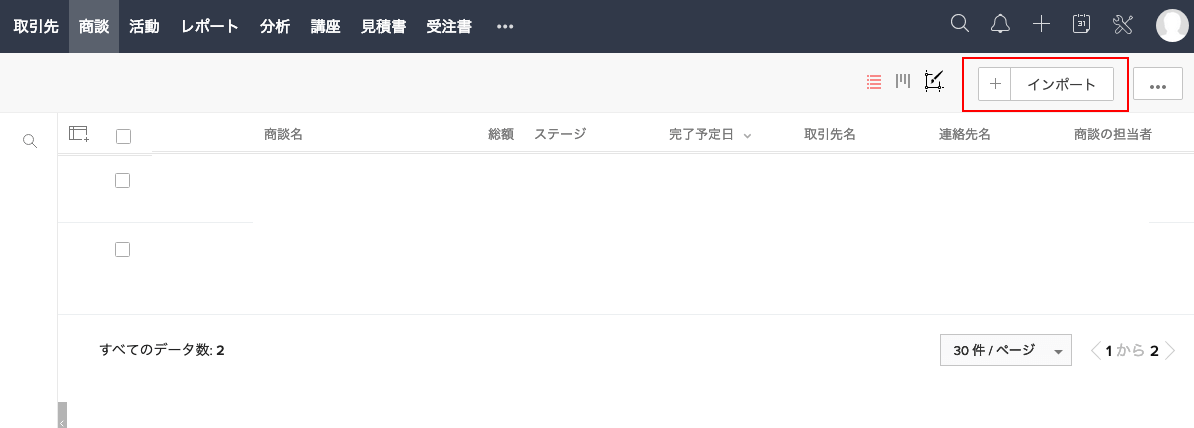Open the manage columns table icon
The image size is (1194, 428).
pos(78,134)
